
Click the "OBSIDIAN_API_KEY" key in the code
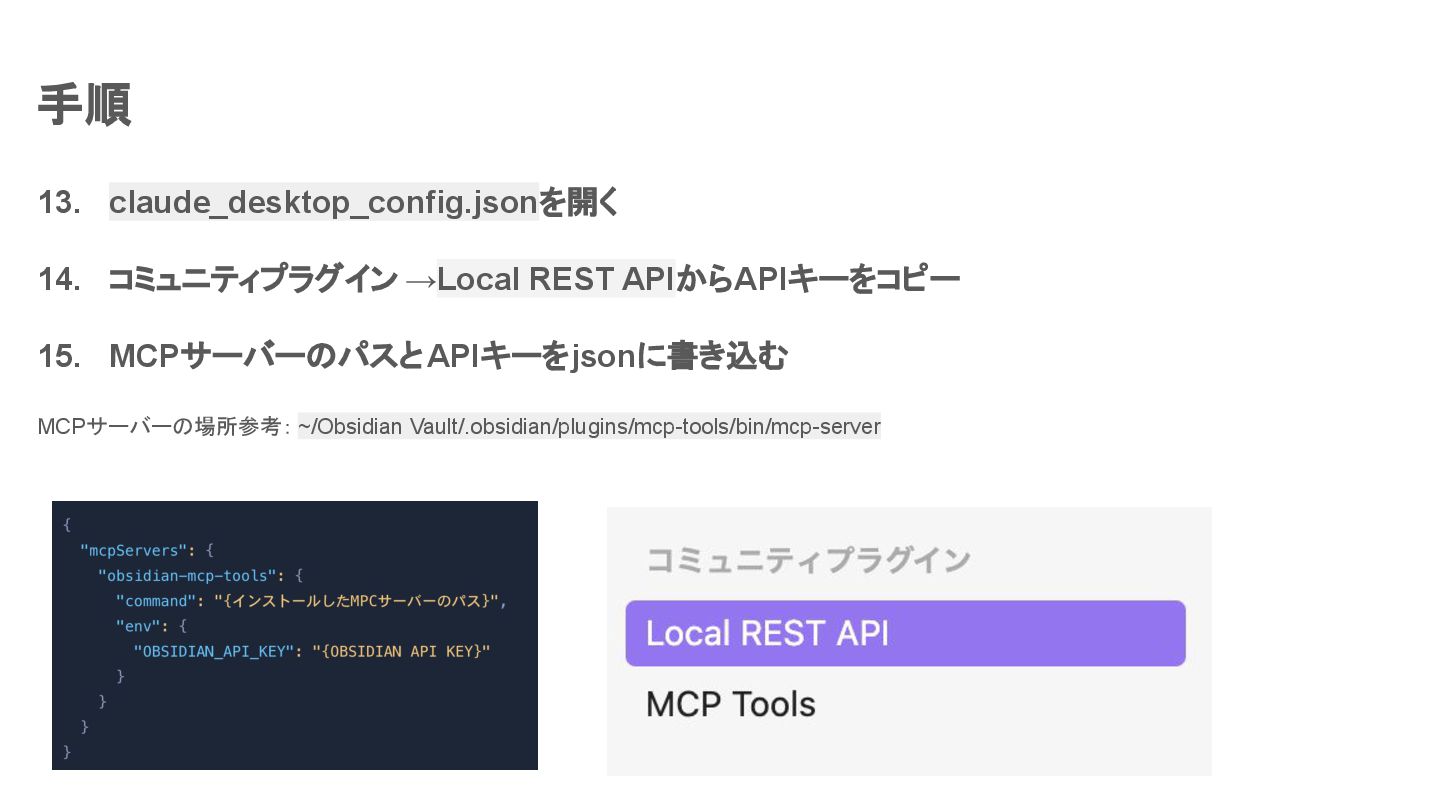[214, 651]
